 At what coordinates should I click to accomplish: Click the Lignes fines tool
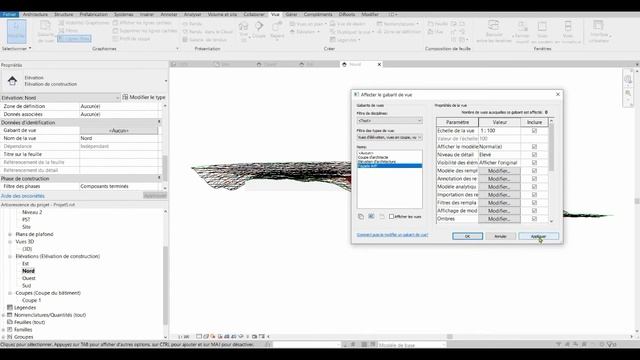point(74,39)
